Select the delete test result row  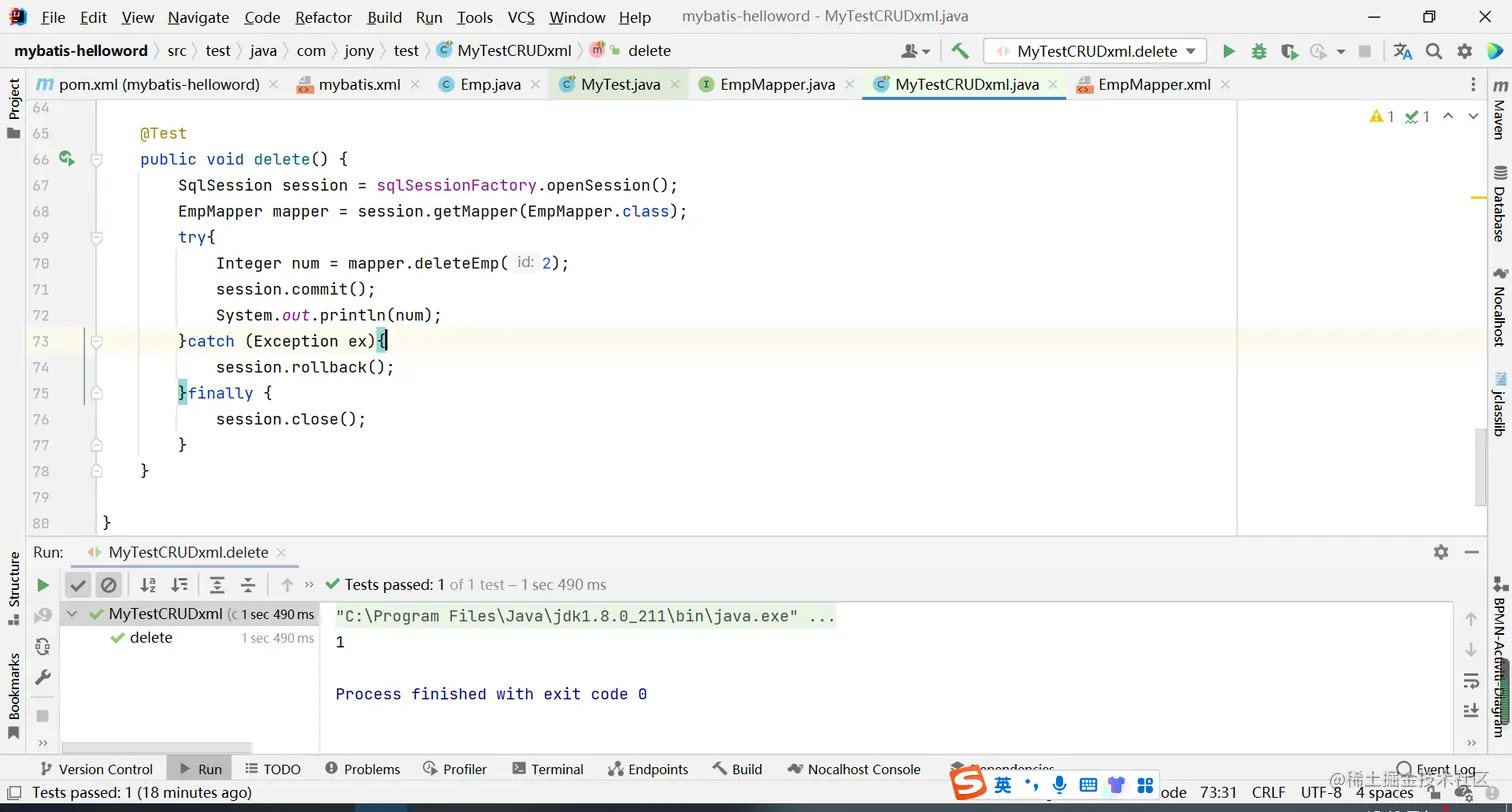click(189, 638)
